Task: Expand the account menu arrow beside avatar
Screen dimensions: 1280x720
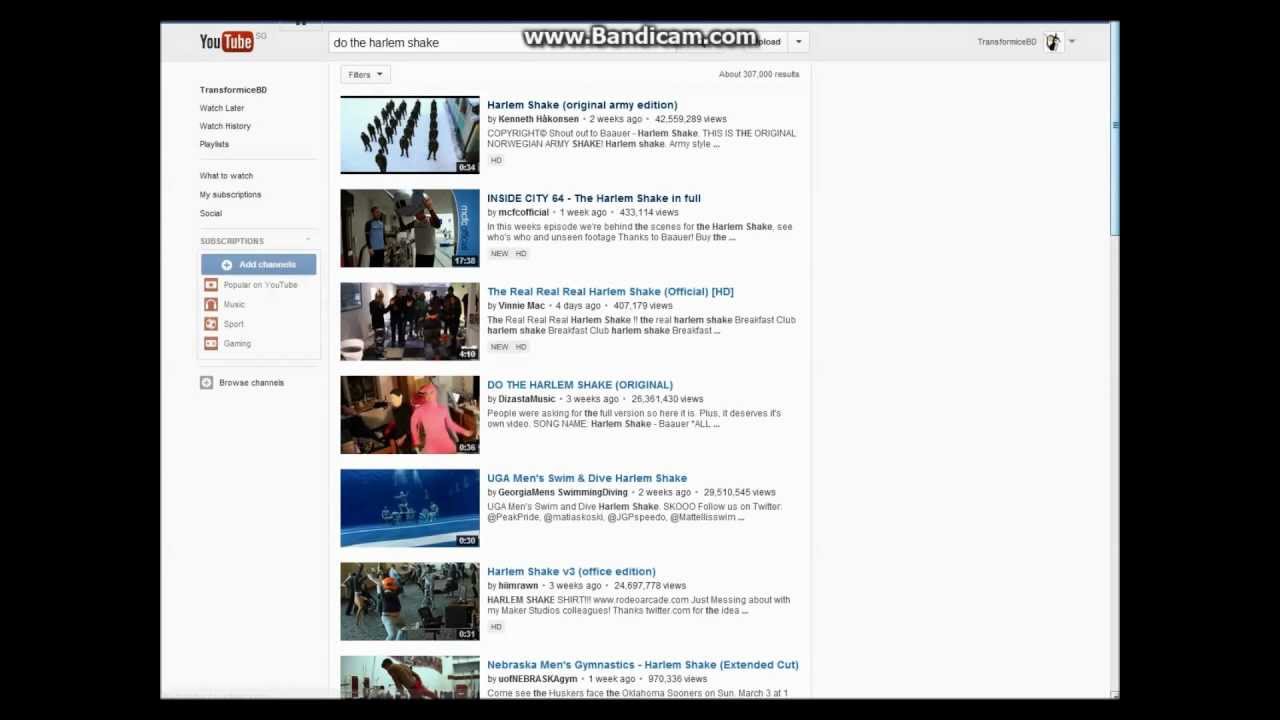Action: [x=1071, y=42]
